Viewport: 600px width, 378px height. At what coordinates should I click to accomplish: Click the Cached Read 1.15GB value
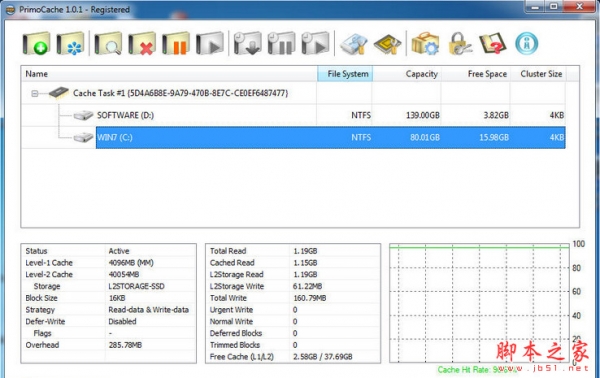click(x=305, y=263)
